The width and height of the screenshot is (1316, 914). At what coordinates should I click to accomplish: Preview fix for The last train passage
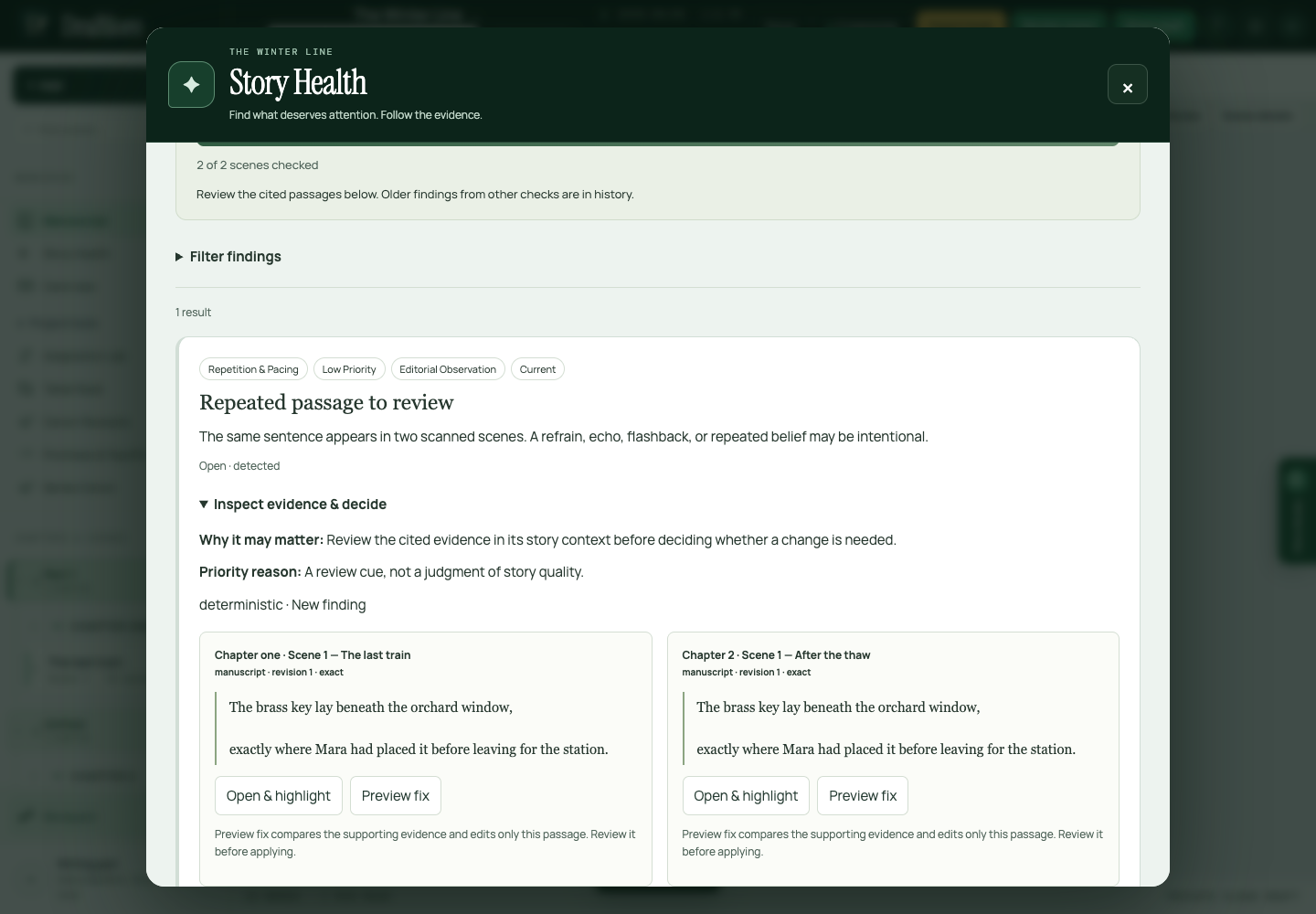[396, 796]
